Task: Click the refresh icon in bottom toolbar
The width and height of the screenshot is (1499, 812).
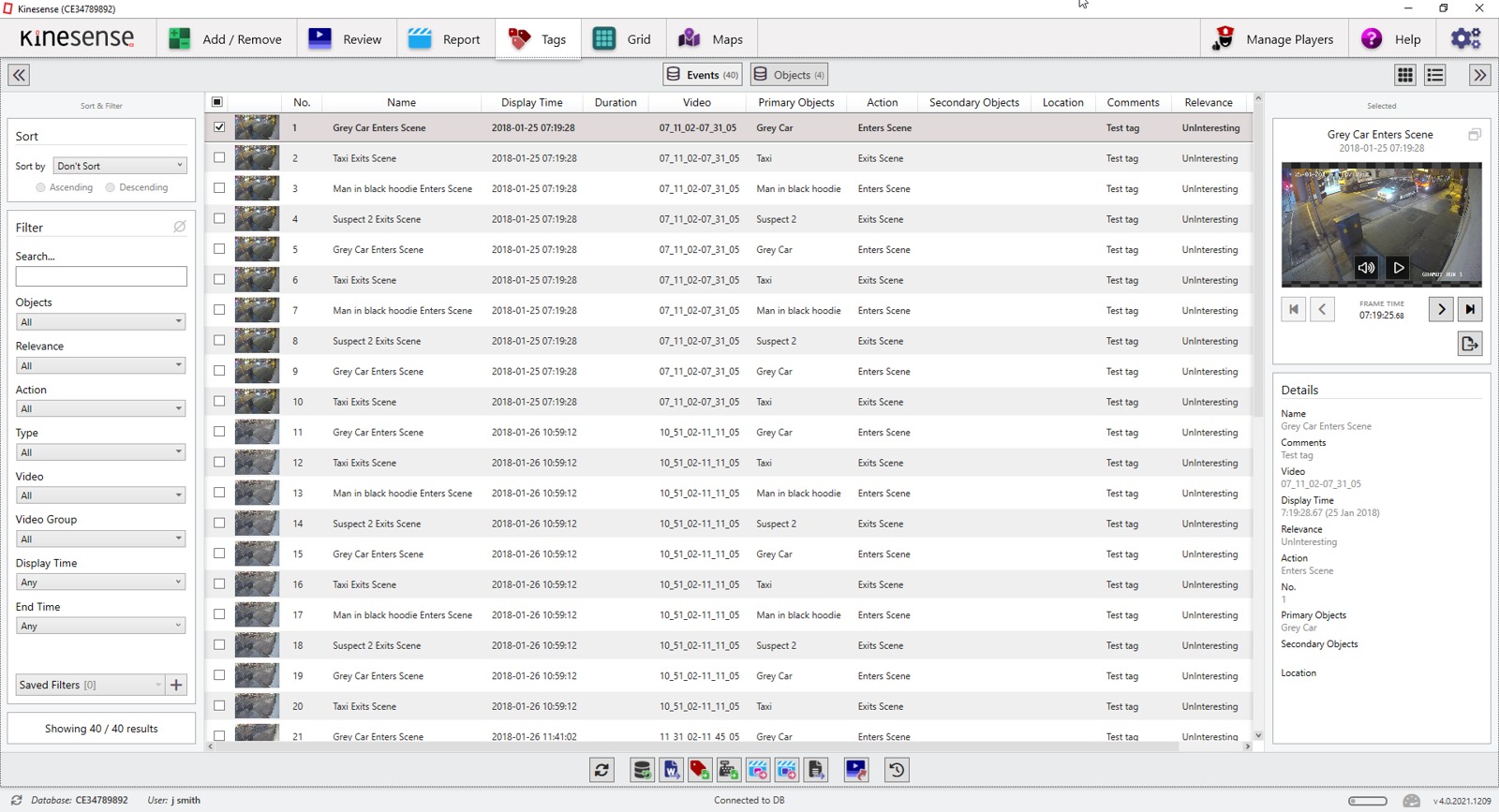Action: click(x=601, y=770)
